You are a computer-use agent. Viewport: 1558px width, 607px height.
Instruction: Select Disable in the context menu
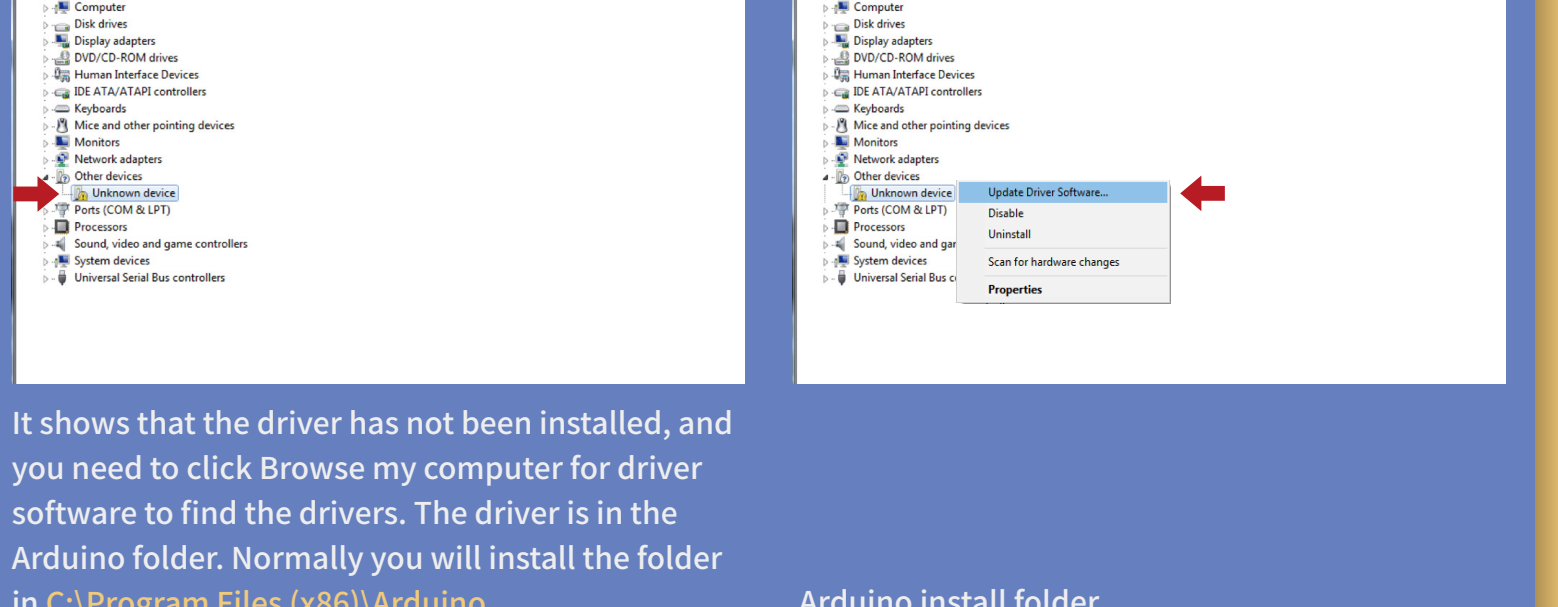point(1063,213)
